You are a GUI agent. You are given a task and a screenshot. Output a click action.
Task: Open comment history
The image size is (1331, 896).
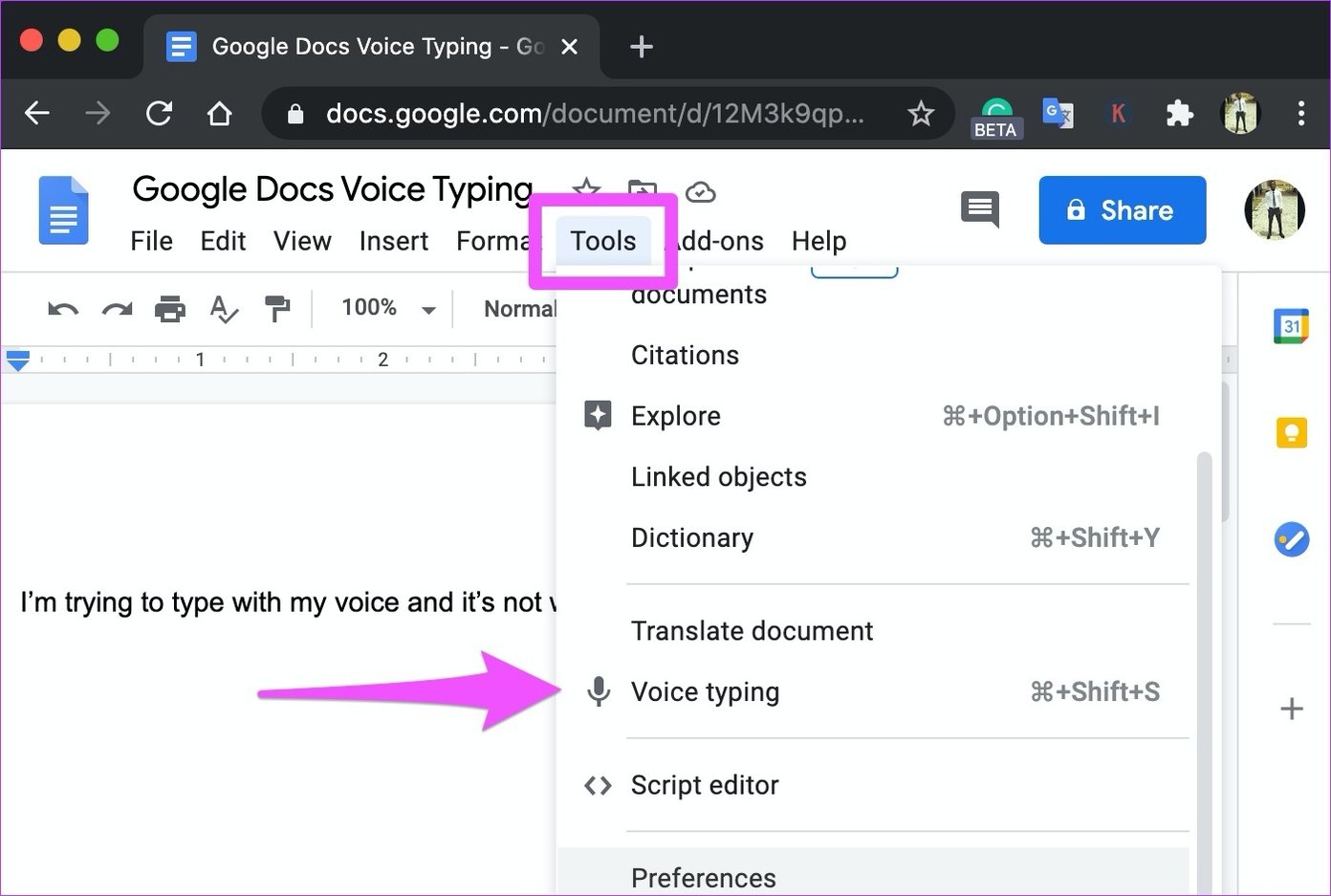click(980, 209)
